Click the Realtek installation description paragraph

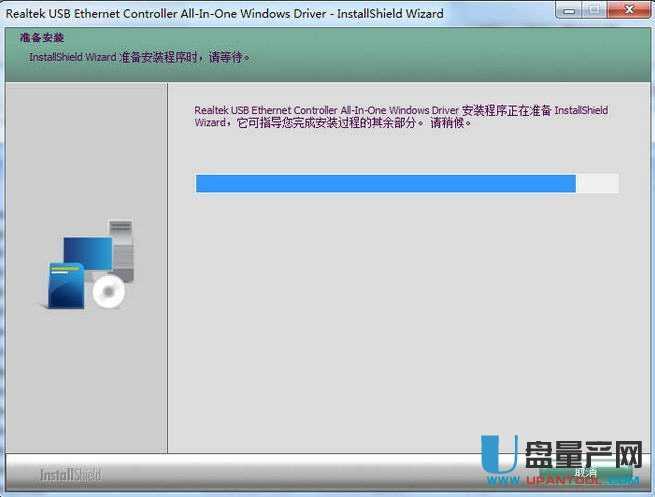(400, 116)
